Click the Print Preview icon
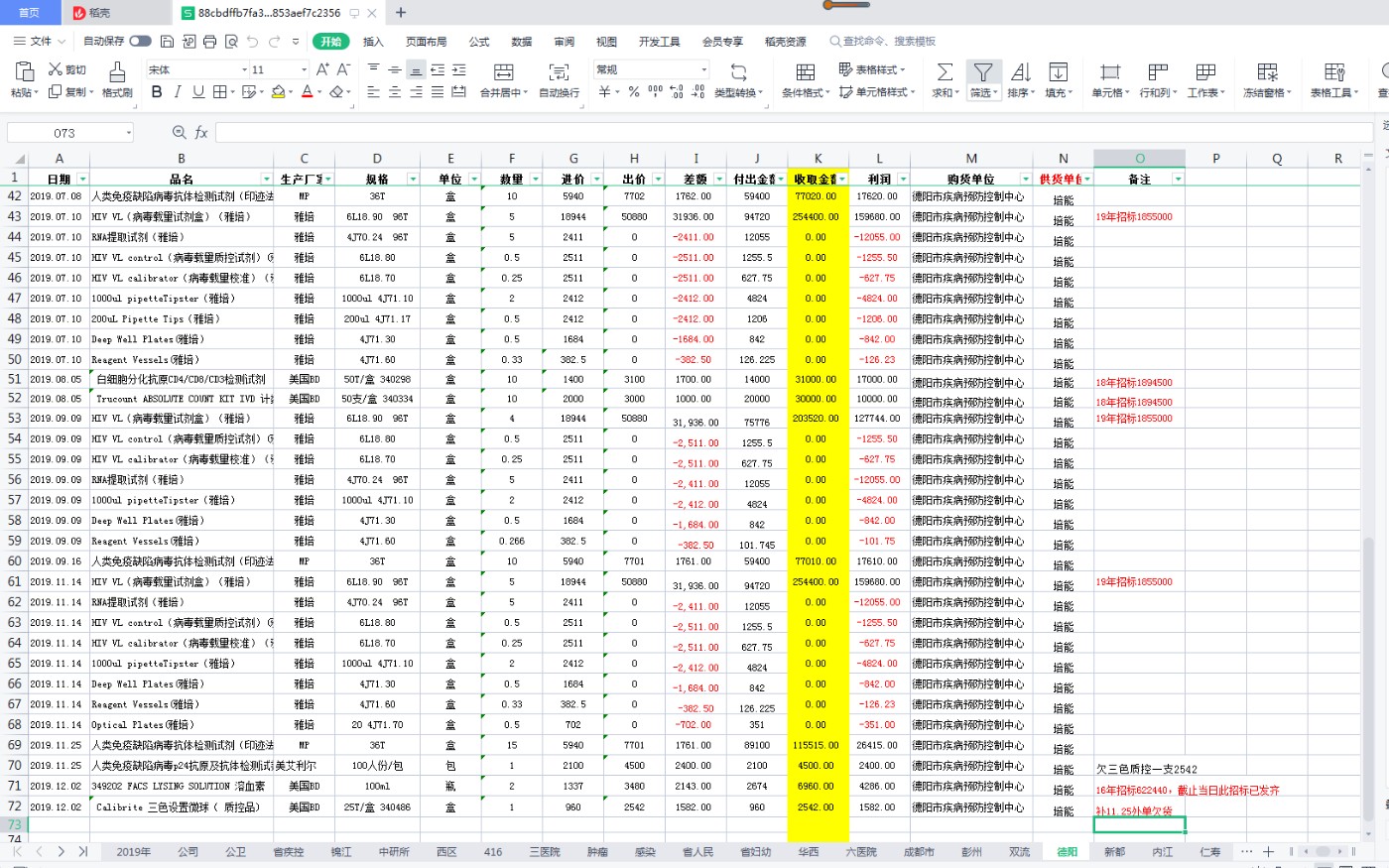Viewport: 1389px width, 868px height. pos(231,42)
